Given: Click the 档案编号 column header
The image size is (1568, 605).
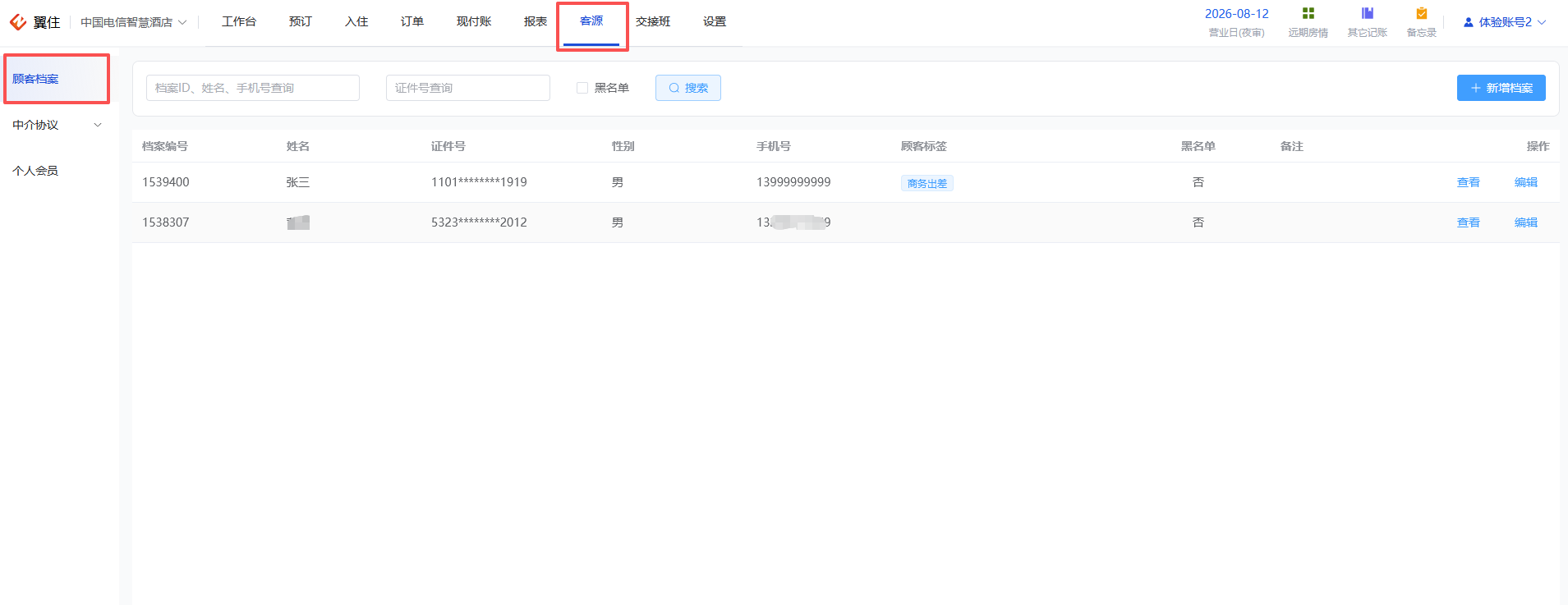Looking at the screenshot, I should (x=165, y=146).
